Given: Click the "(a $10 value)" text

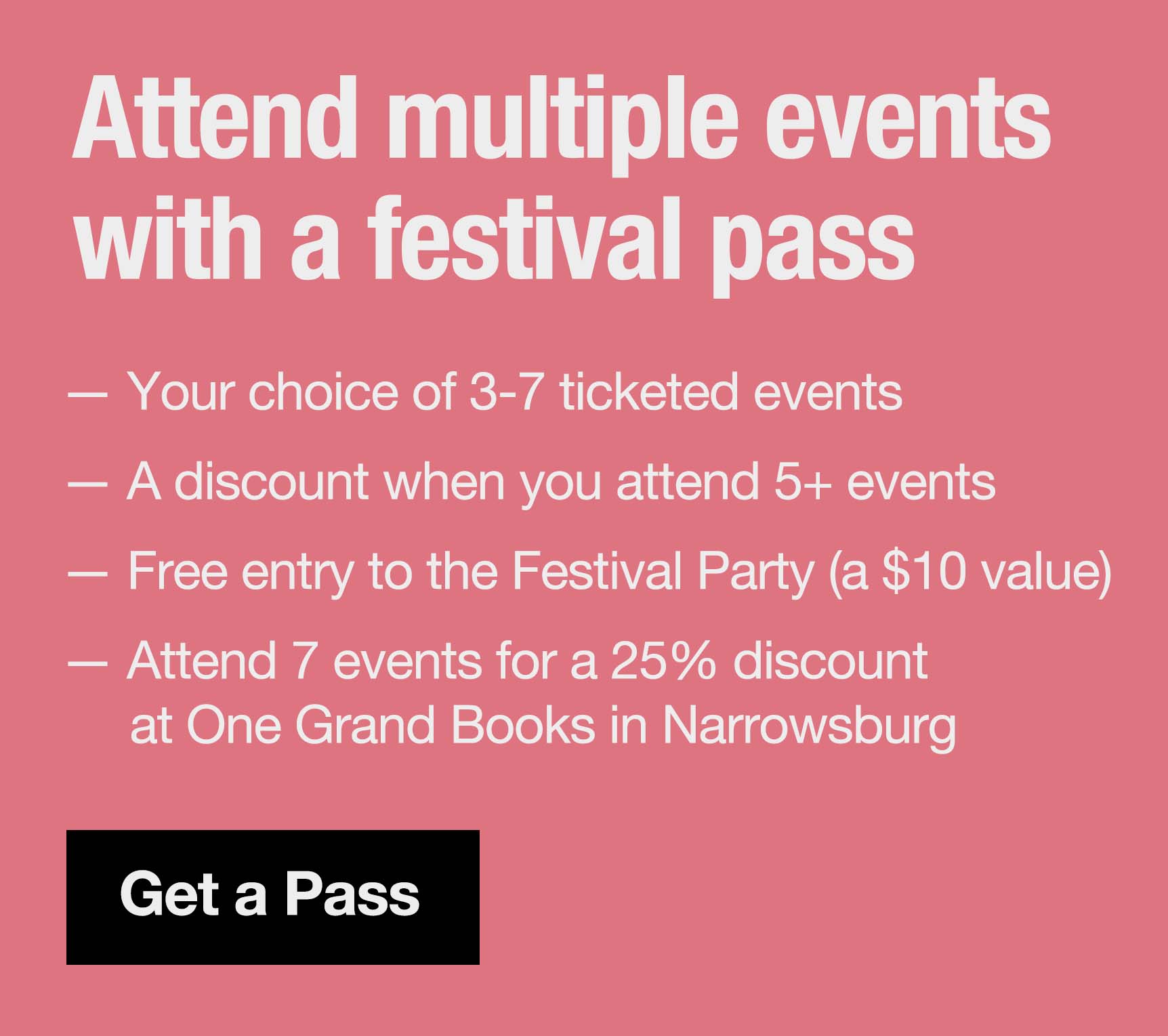Looking at the screenshot, I should (x=969, y=571).
